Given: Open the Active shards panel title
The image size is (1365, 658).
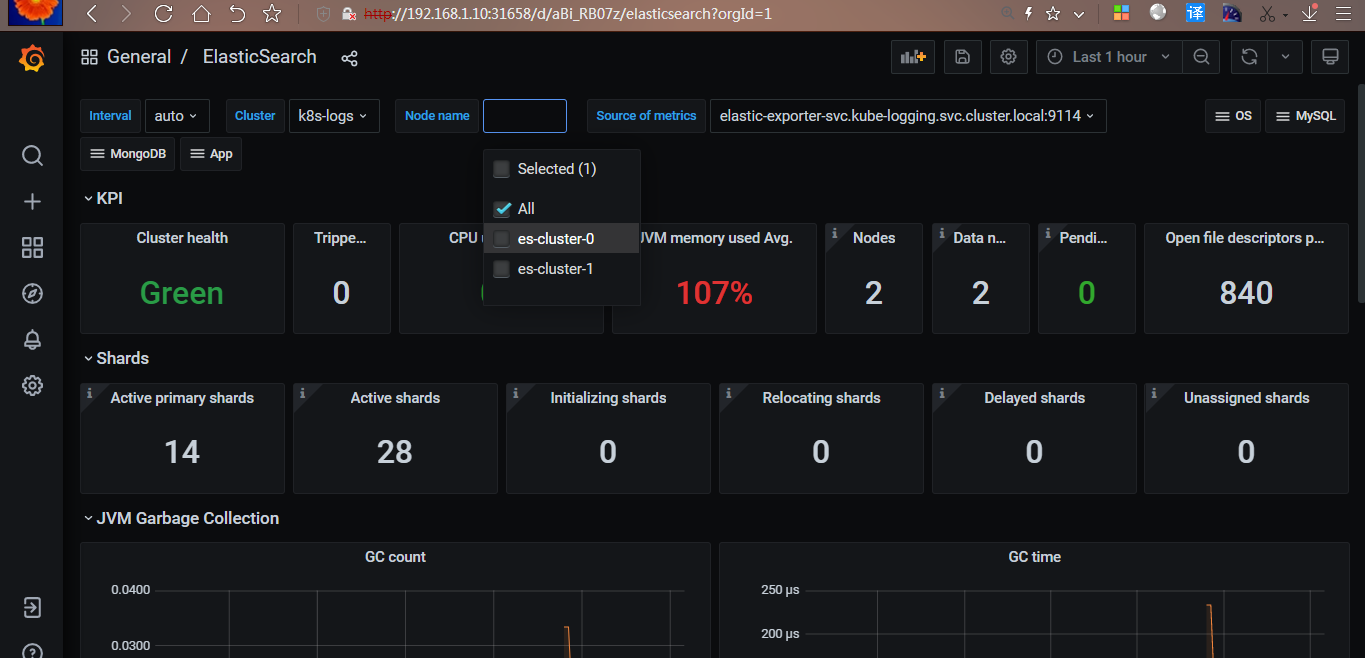Looking at the screenshot, I should 395,398.
